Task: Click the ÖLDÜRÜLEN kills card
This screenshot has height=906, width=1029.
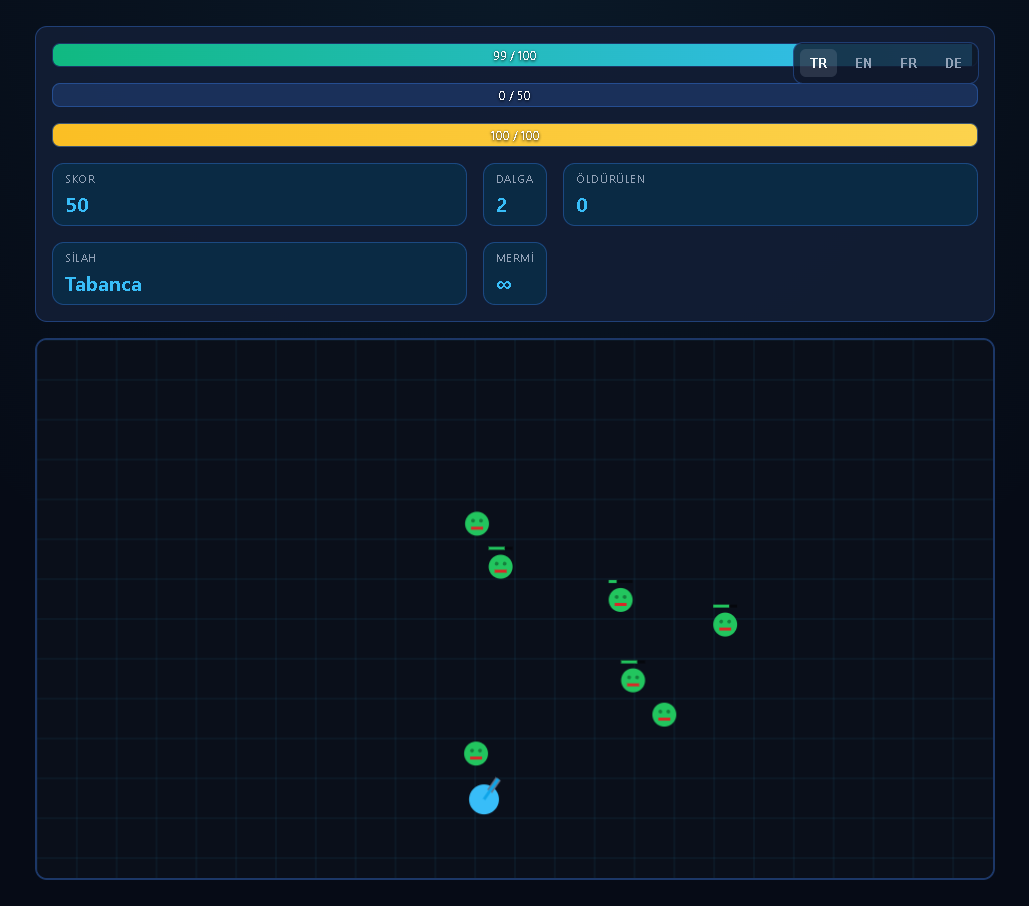Action: pyautogui.click(x=770, y=194)
